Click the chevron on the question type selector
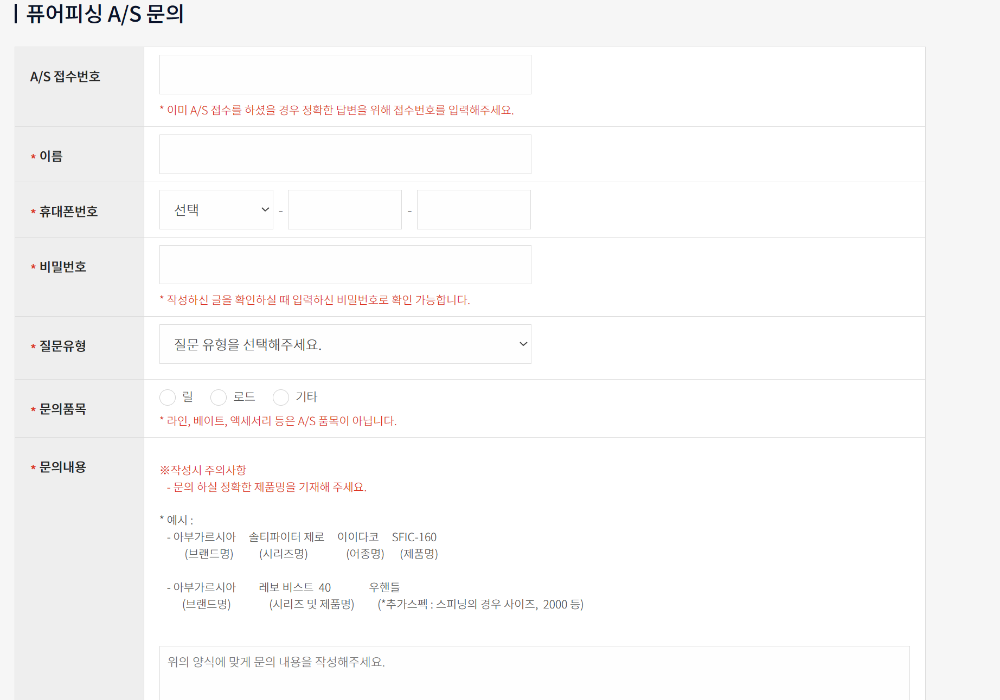Screen dimensions: 1000x700 click(521, 343)
